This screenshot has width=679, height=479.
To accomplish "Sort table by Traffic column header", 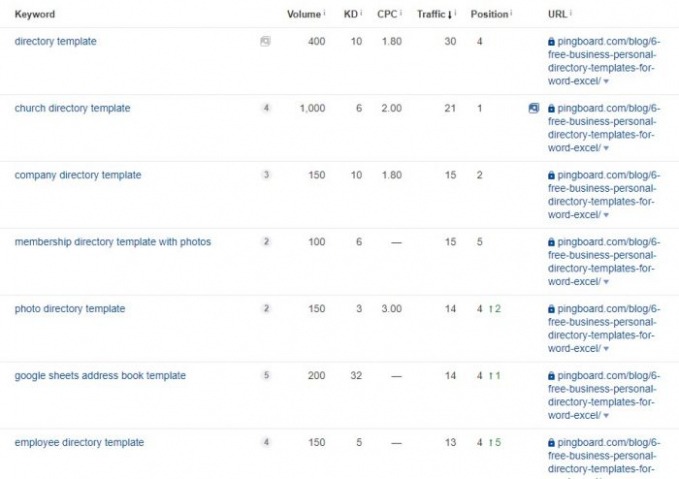I will pyautogui.click(x=433, y=14).
